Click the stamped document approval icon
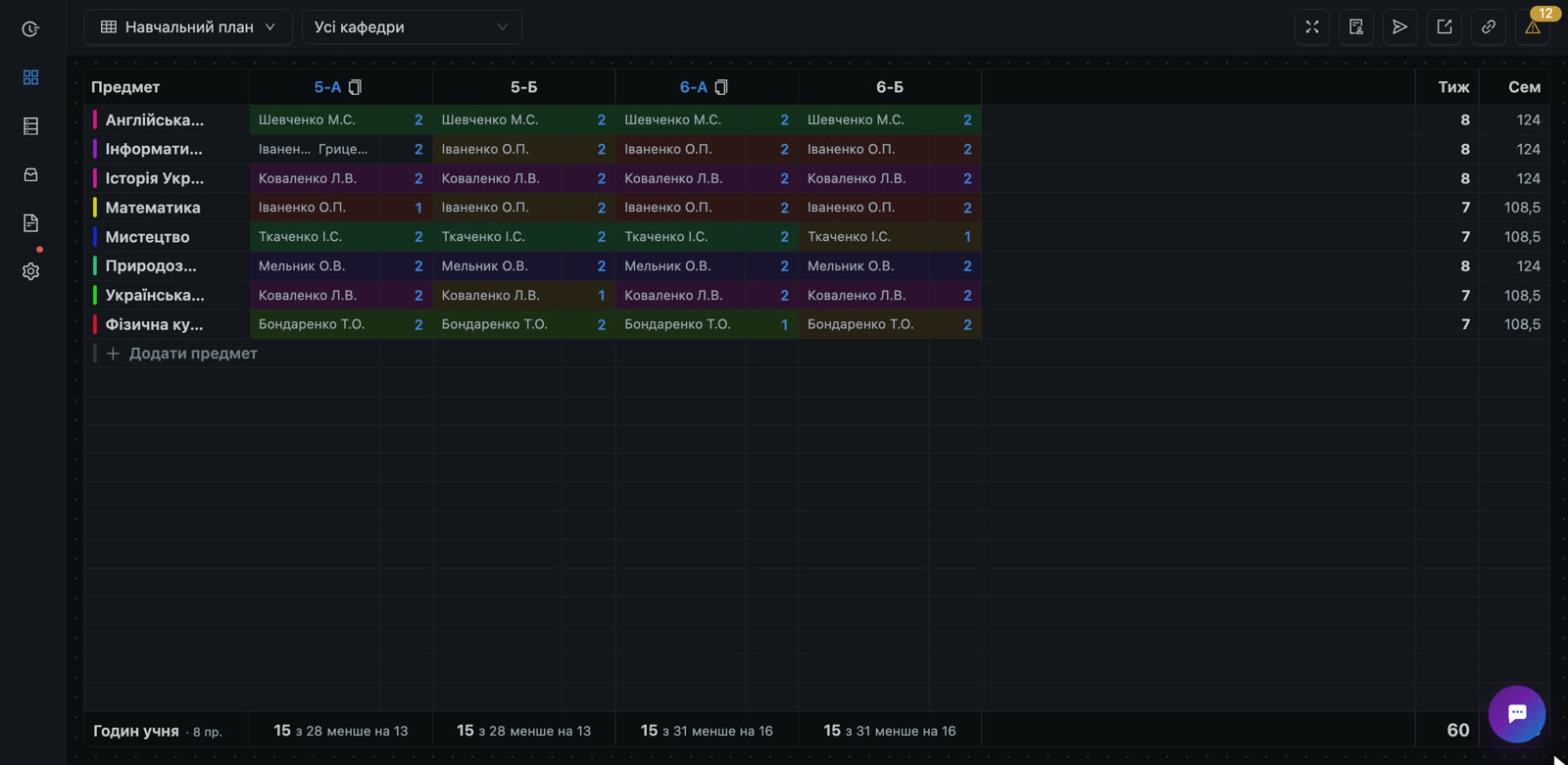 click(1356, 27)
